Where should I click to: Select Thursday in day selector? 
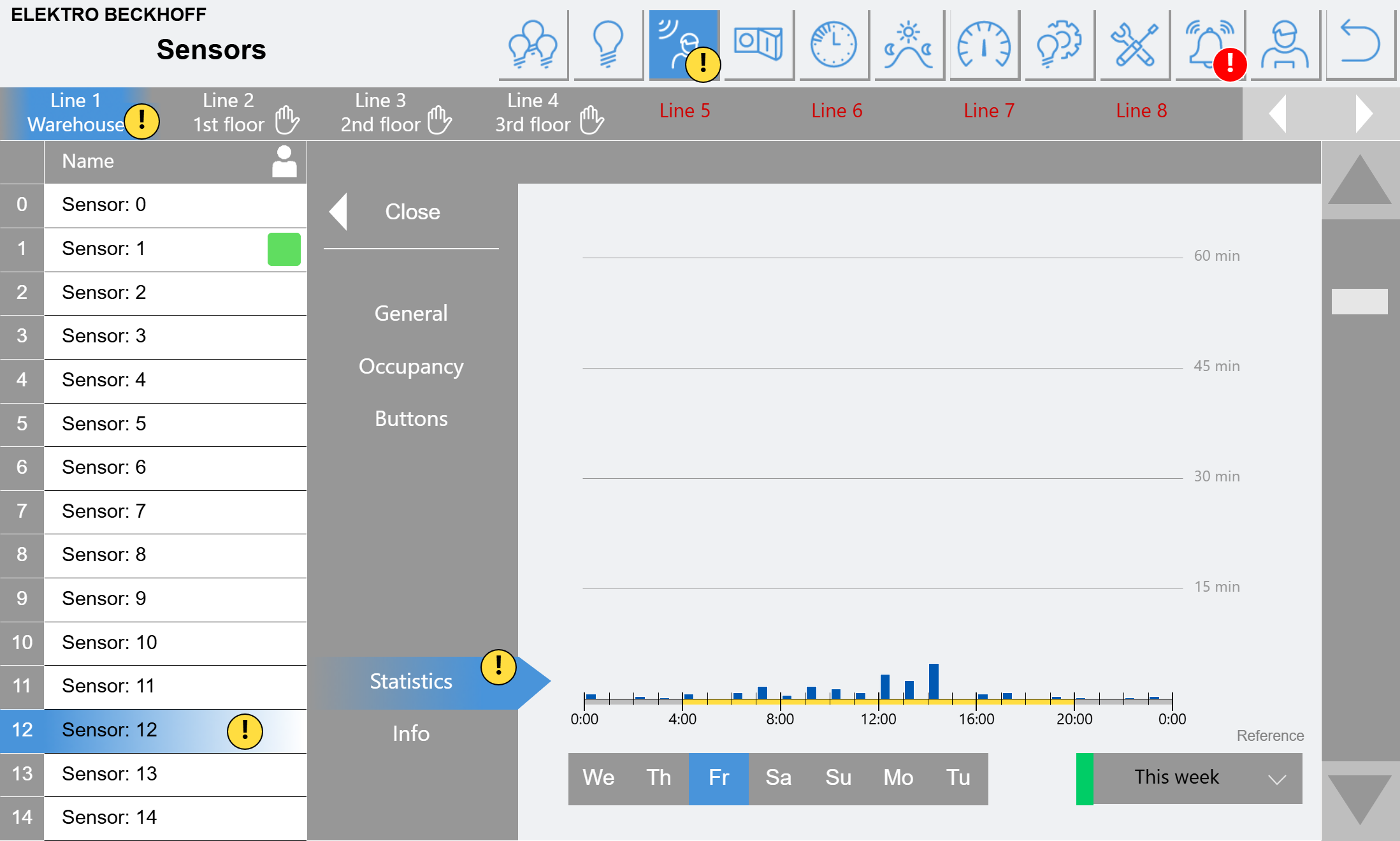point(659,779)
